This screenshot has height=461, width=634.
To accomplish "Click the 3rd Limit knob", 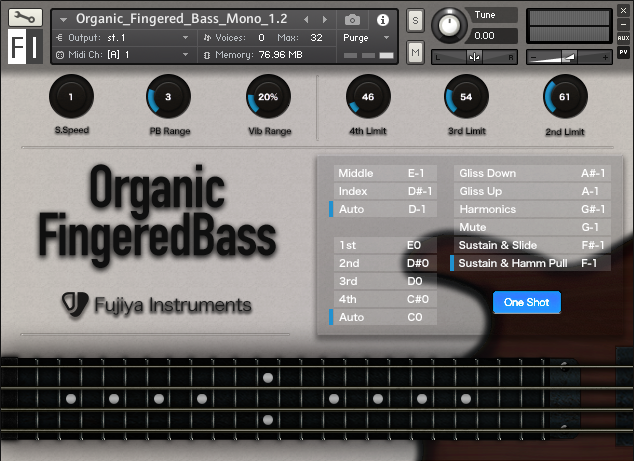I will [x=466, y=97].
